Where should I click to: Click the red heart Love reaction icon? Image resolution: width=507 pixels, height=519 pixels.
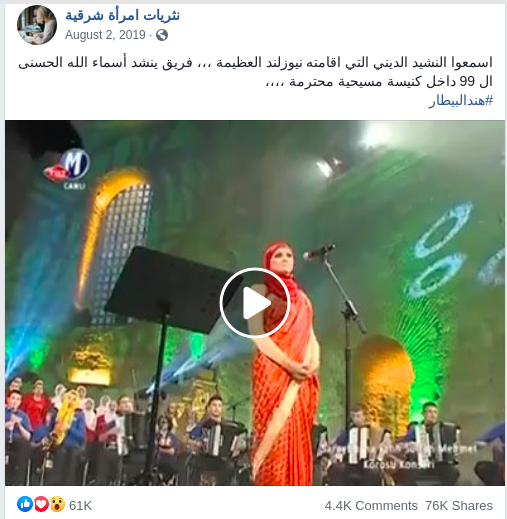[41, 504]
